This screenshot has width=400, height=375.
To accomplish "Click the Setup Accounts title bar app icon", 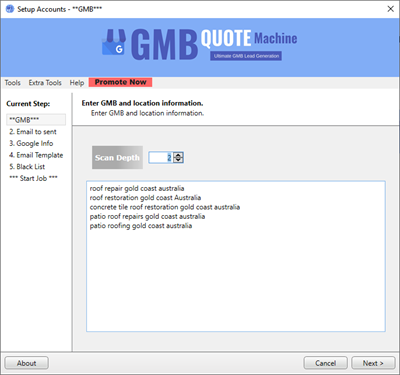I will click(x=10, y=9).
